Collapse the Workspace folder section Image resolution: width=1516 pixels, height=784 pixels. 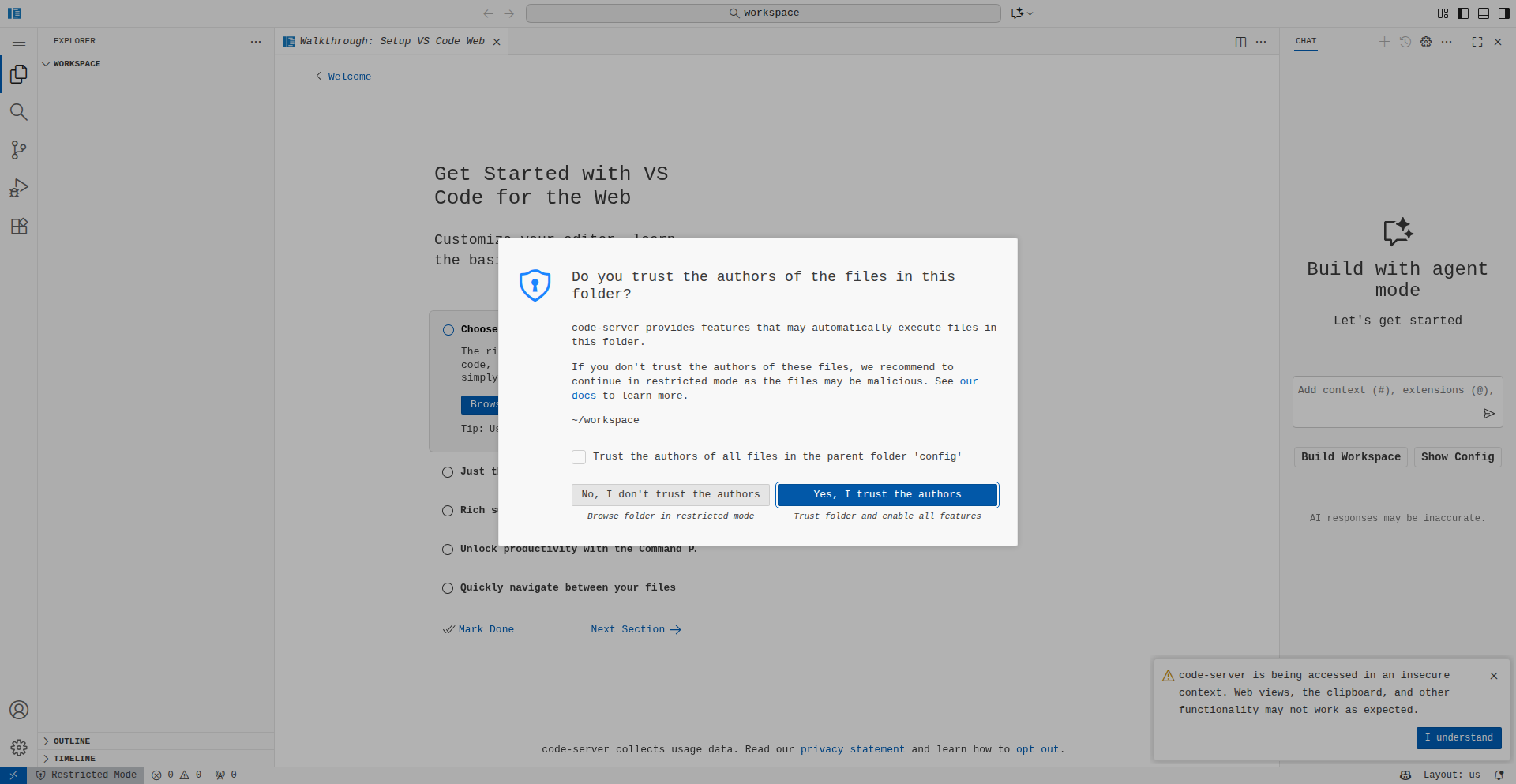tap(76, 64)
